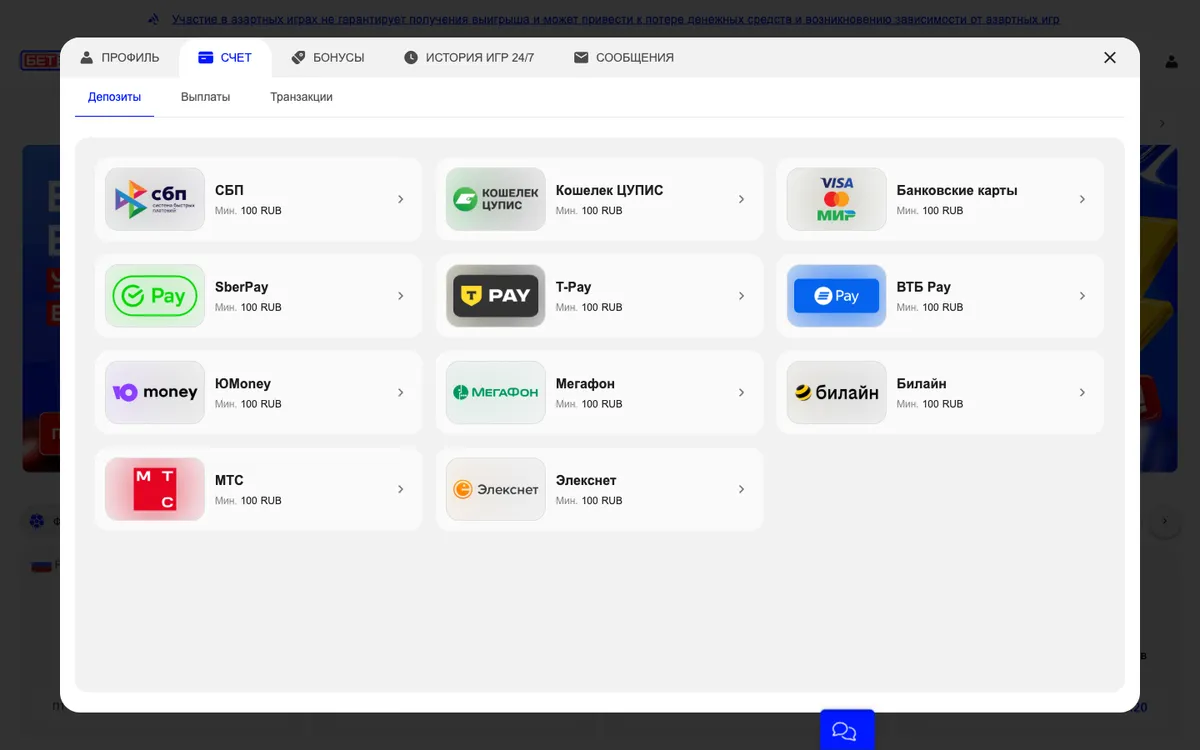Click the МТС title text
This screenshot has width=1200, height=750.
tap(229, 480)
